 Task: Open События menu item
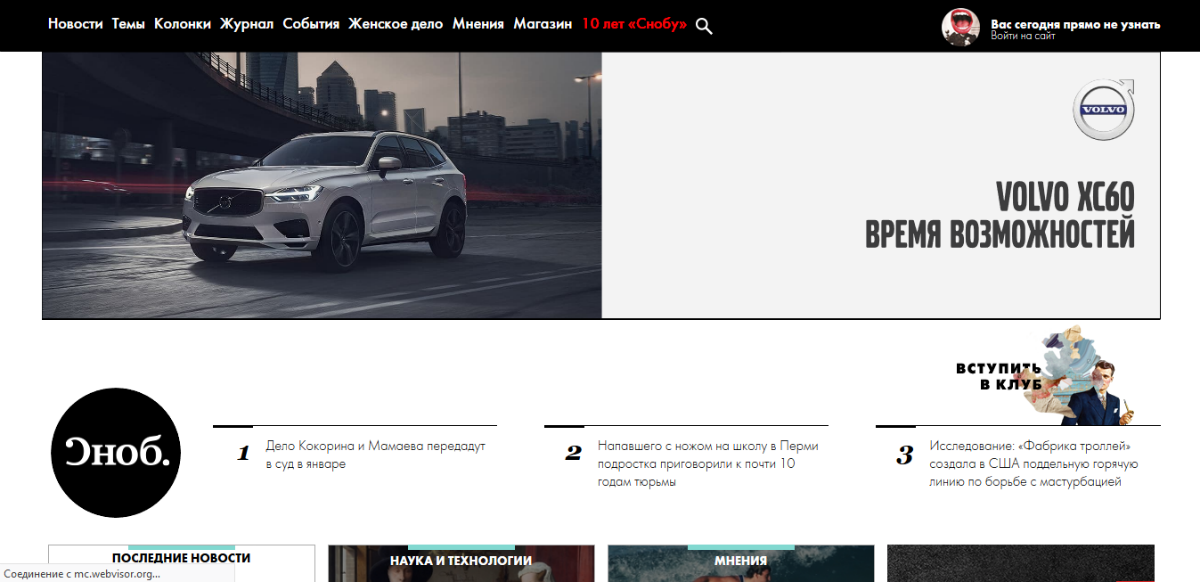tap(311, 24)
